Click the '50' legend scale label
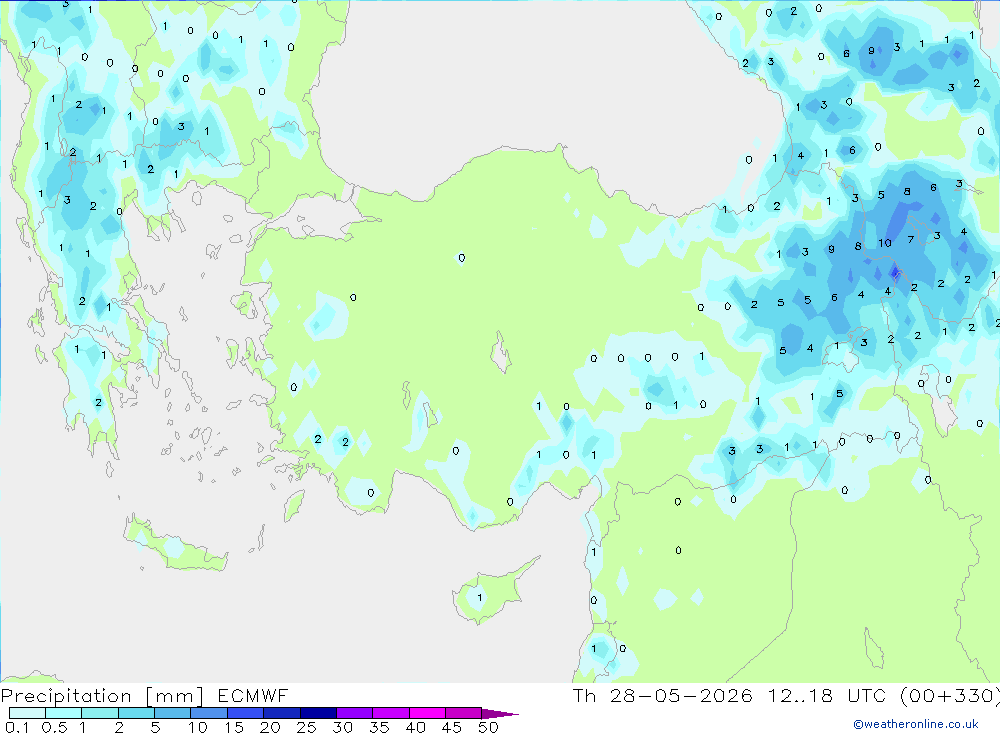1000x733 pixels. [488, 727]
